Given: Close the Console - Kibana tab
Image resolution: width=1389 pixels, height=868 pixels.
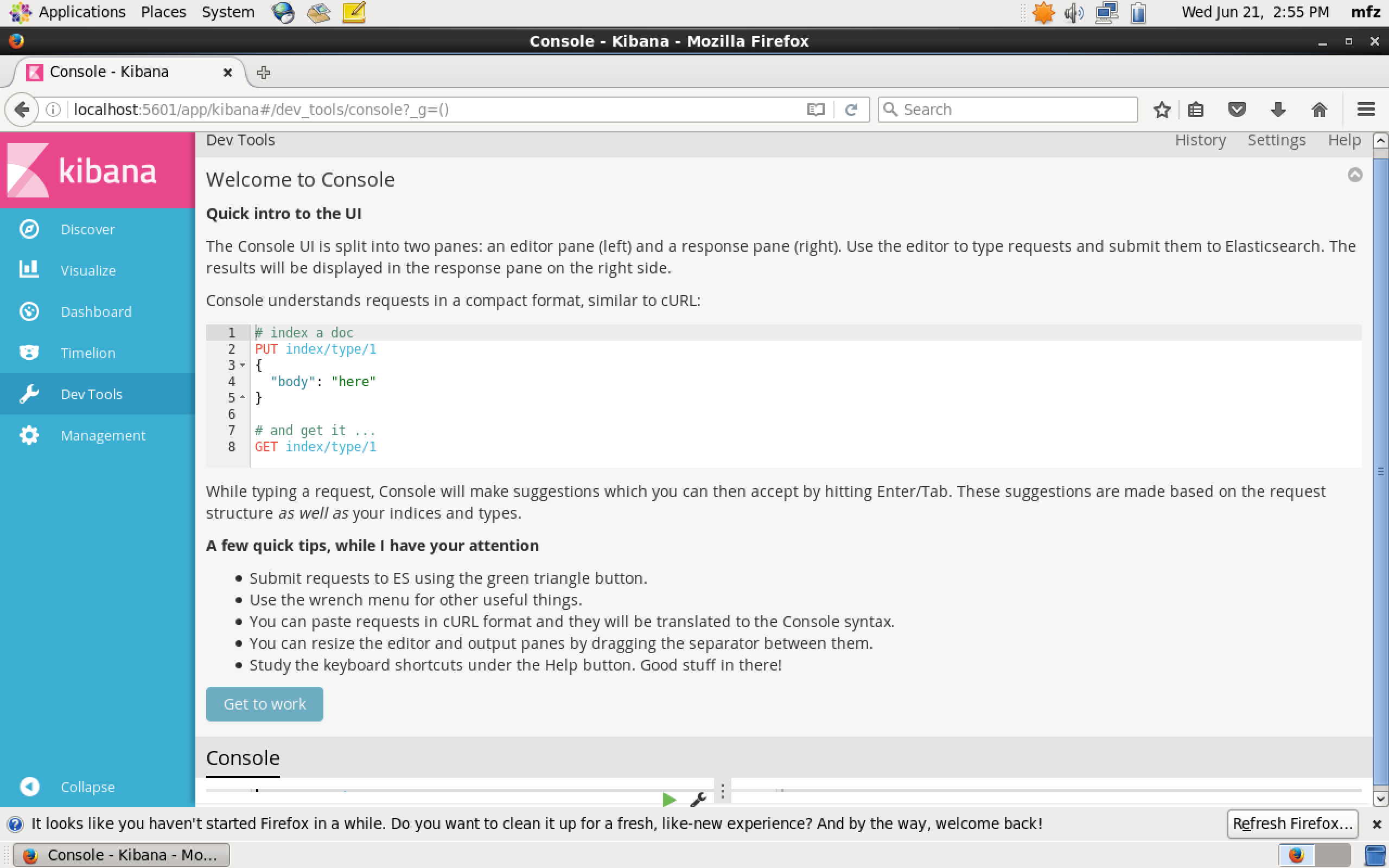Looking at the screenshot, I should (x=228, y=72).
